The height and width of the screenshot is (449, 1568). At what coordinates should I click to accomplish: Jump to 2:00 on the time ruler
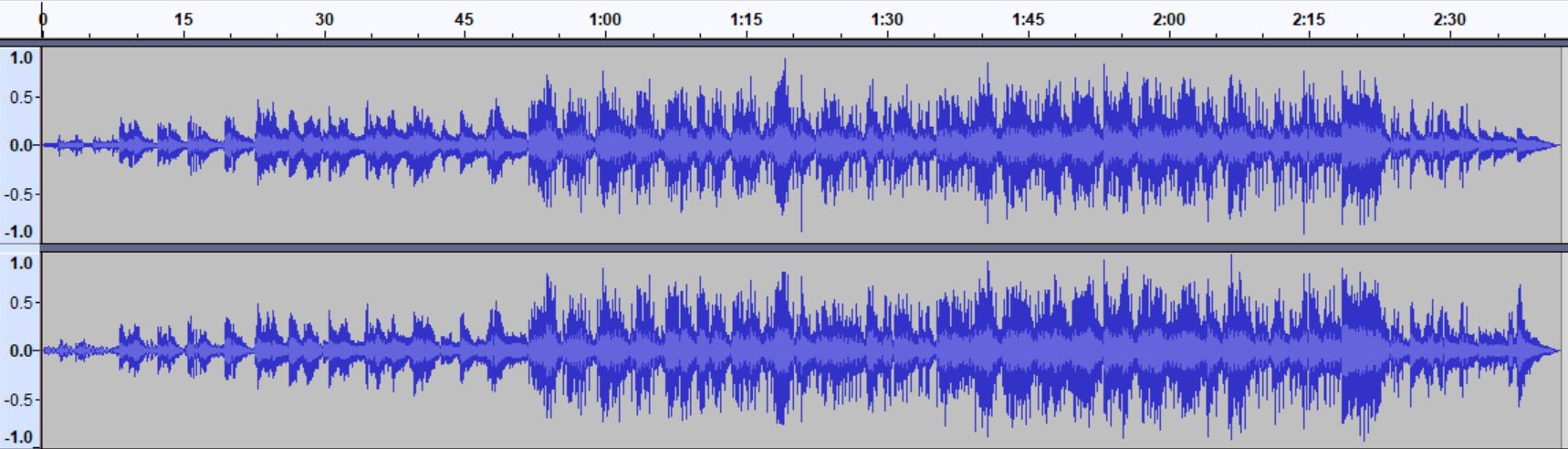pyautogui.click(x=1168, y=19)
